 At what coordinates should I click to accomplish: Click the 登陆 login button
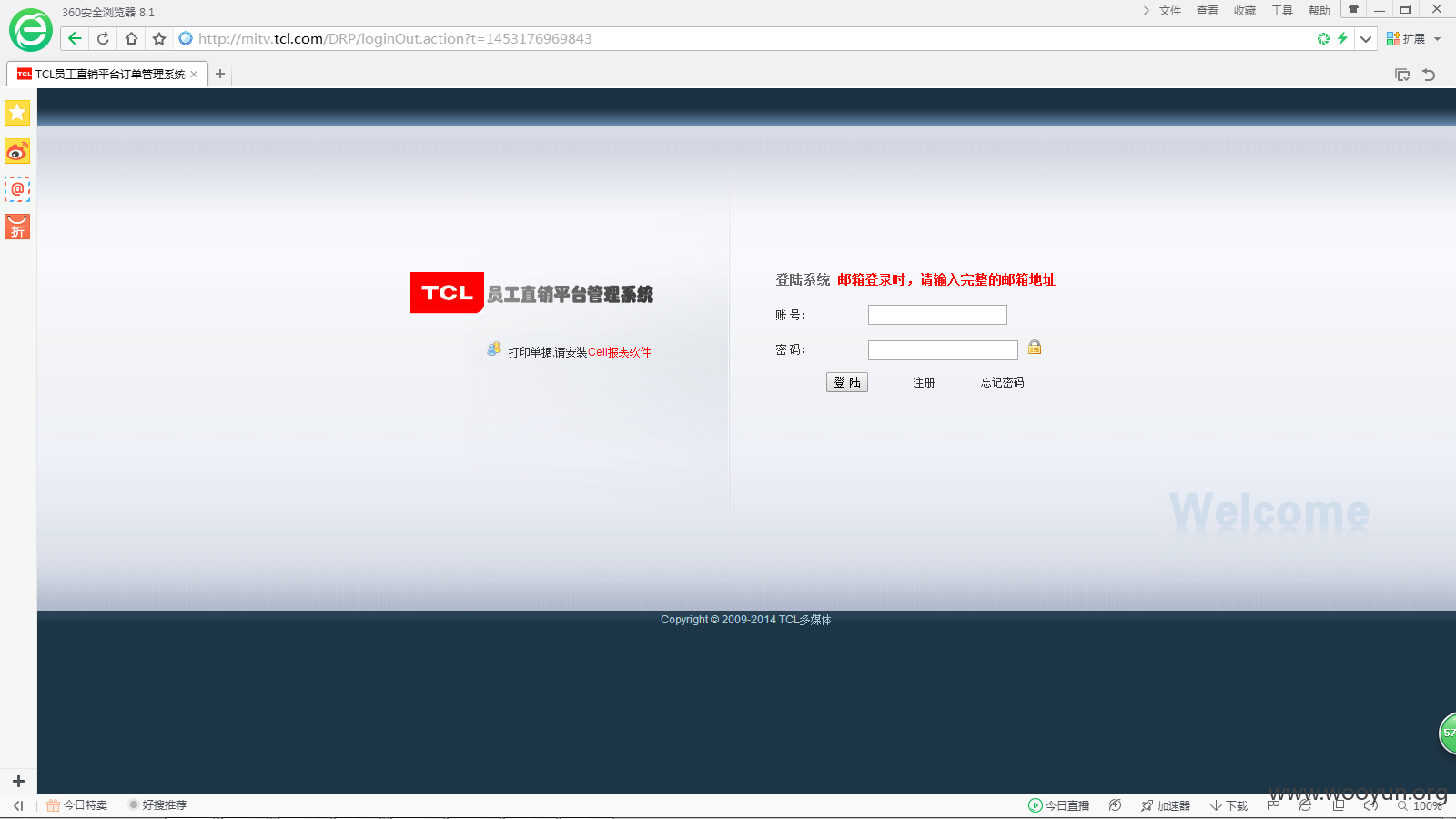pyautogui.click(x=847, y=382)
